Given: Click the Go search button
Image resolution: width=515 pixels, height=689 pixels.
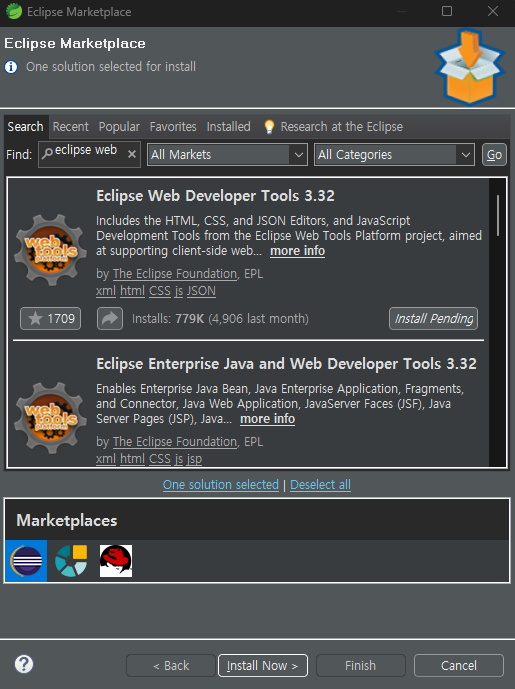Looking at the screenshot, I should 494,155.
